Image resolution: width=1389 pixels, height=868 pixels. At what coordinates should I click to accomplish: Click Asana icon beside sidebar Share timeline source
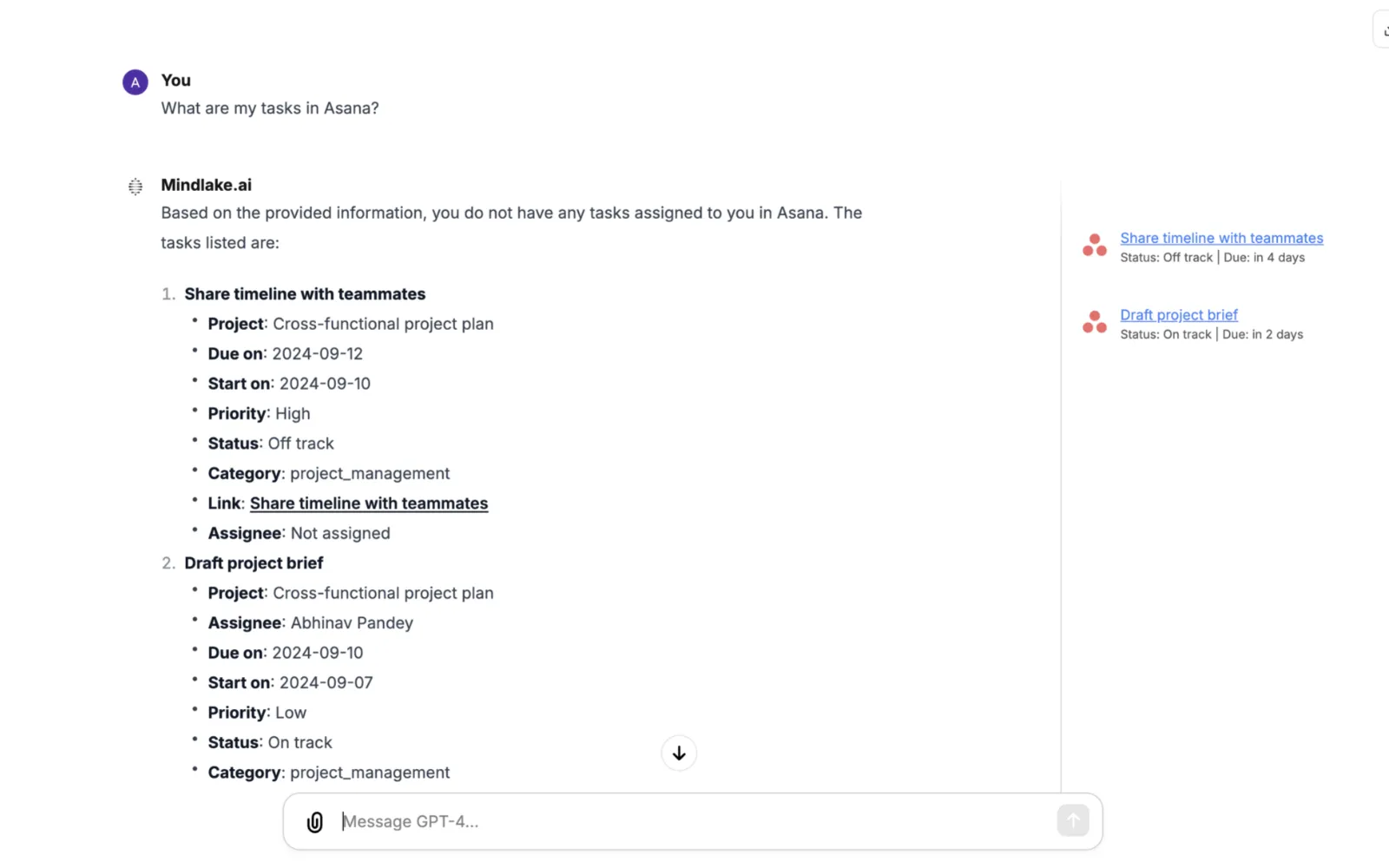coord(1095,246)
